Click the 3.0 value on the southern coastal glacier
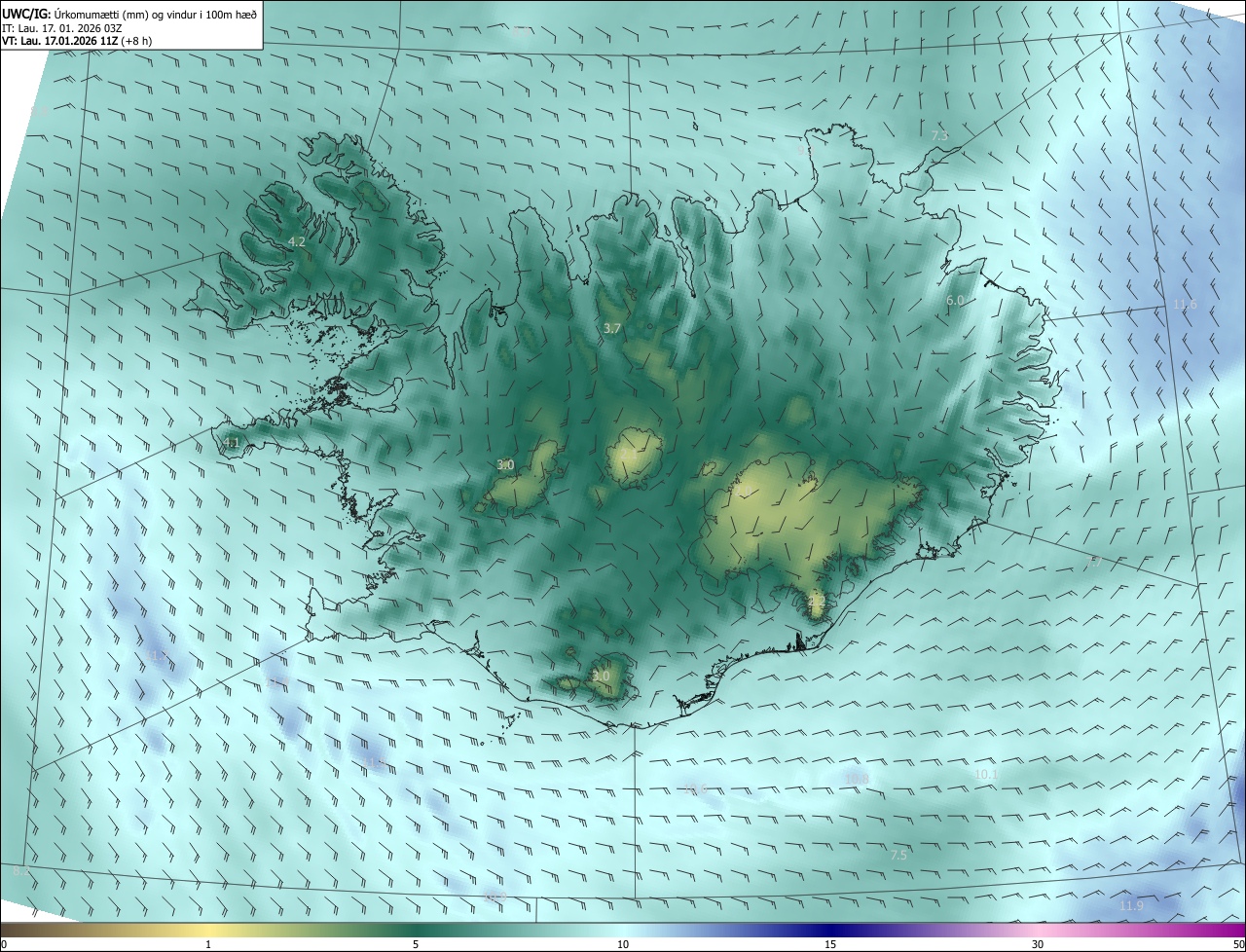Image resolution: width=1246 pixels, height=952 pixels. (601, 676)
